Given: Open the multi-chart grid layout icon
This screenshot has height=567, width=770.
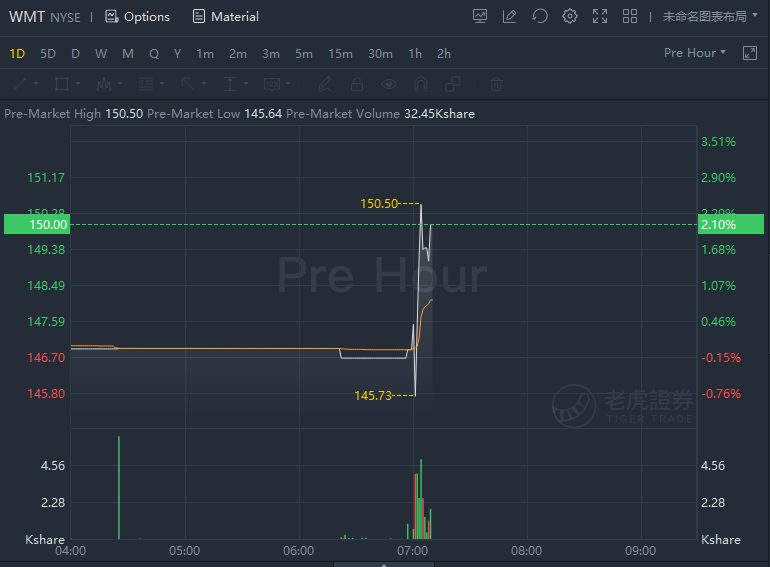Looking at the screenshot, I should tap(630, 16).
